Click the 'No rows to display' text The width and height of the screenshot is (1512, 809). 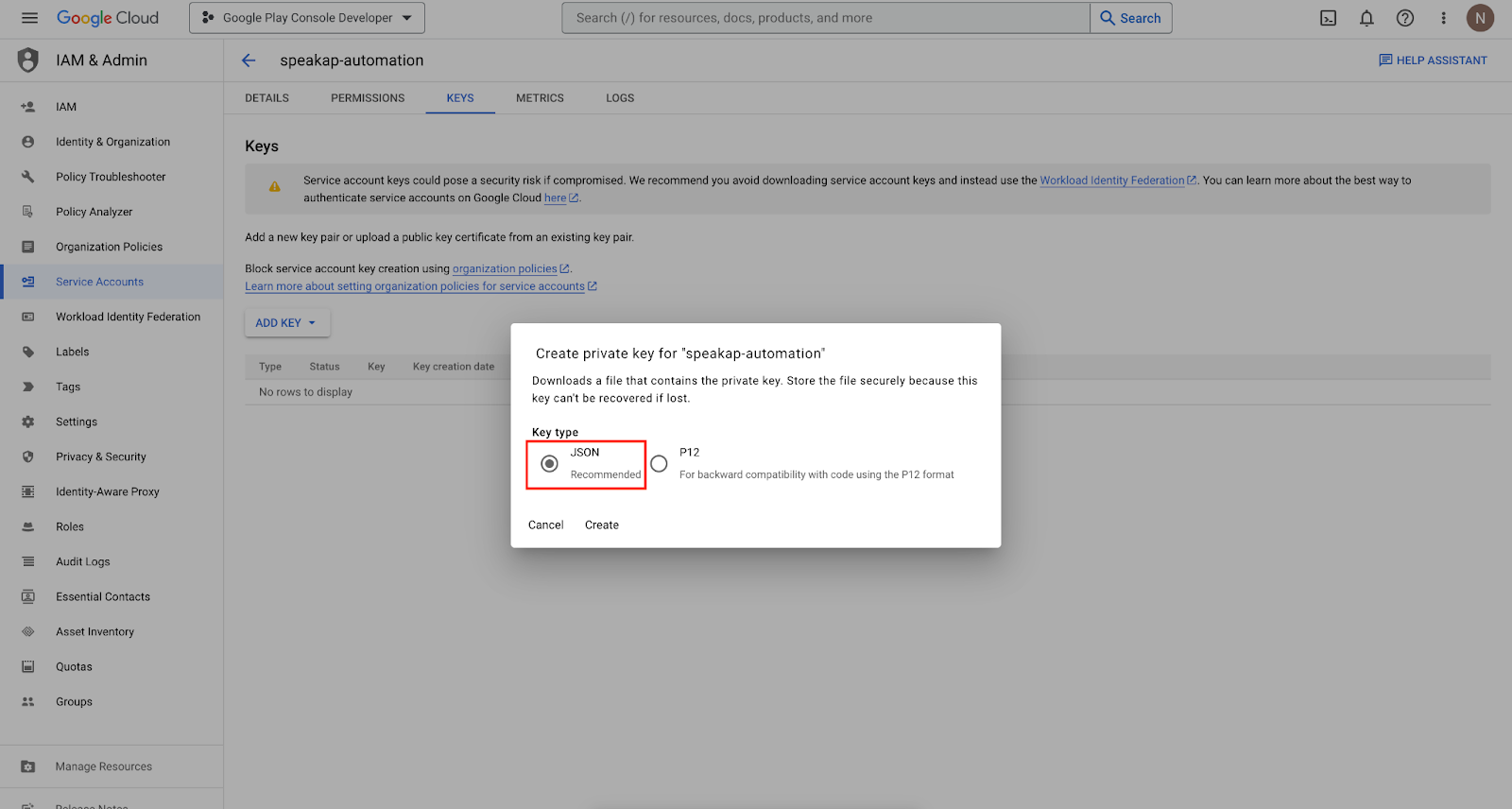(305, 392)
